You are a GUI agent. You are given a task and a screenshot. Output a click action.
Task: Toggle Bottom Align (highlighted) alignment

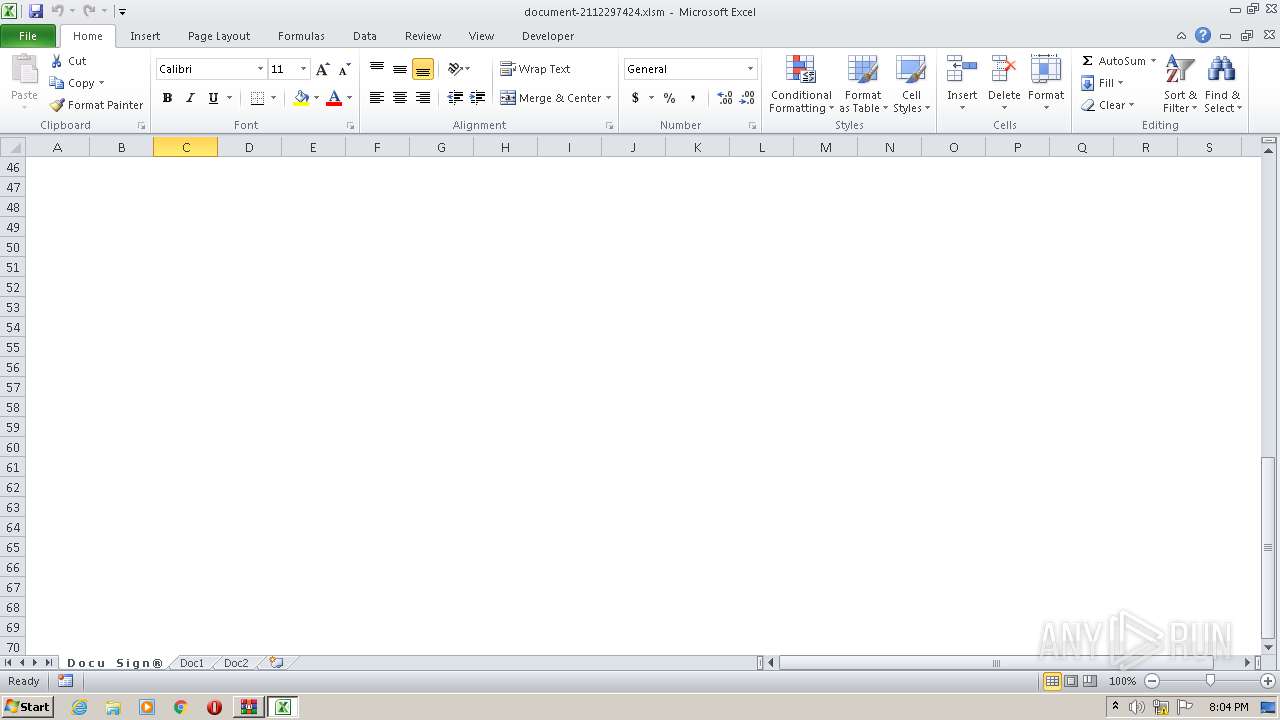[423, 69]
